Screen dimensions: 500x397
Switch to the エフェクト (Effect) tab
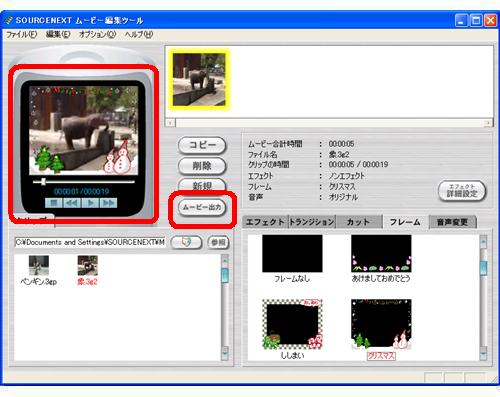265,222
